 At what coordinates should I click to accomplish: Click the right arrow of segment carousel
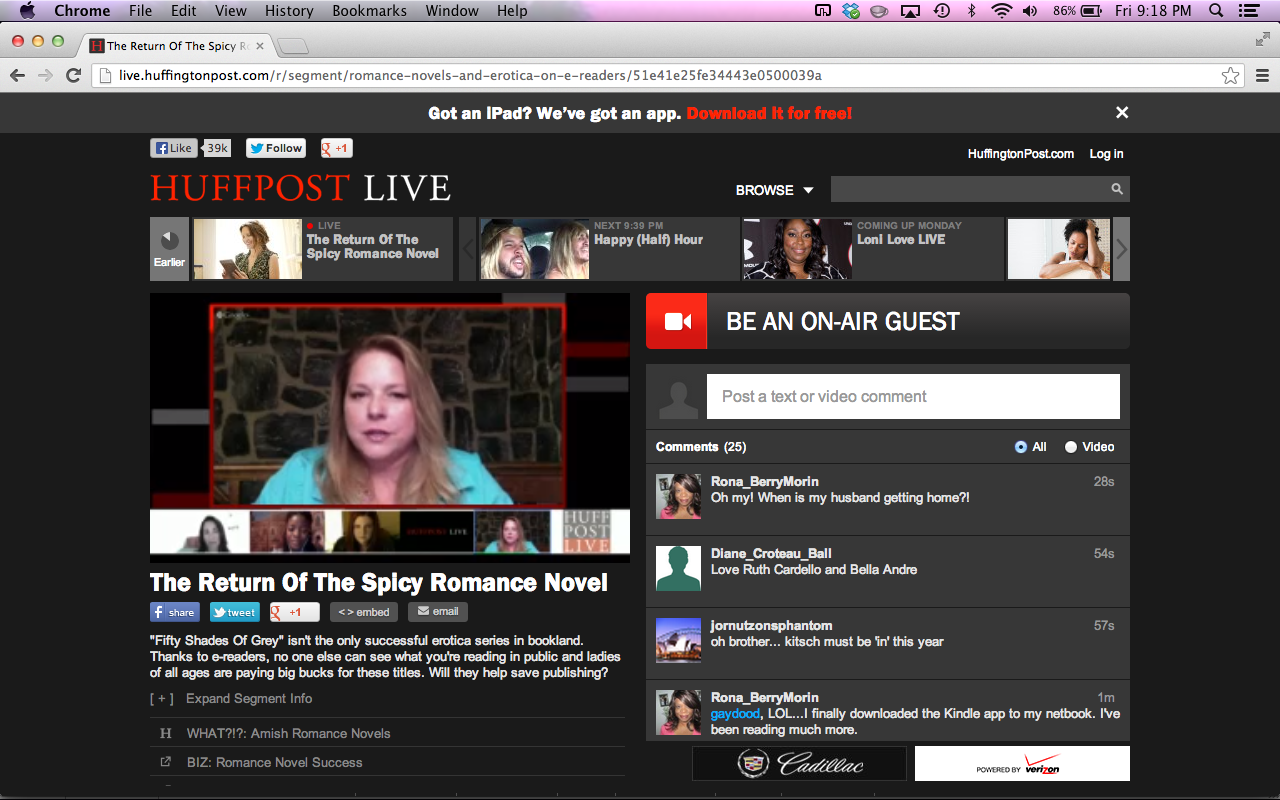[1121, 249]
